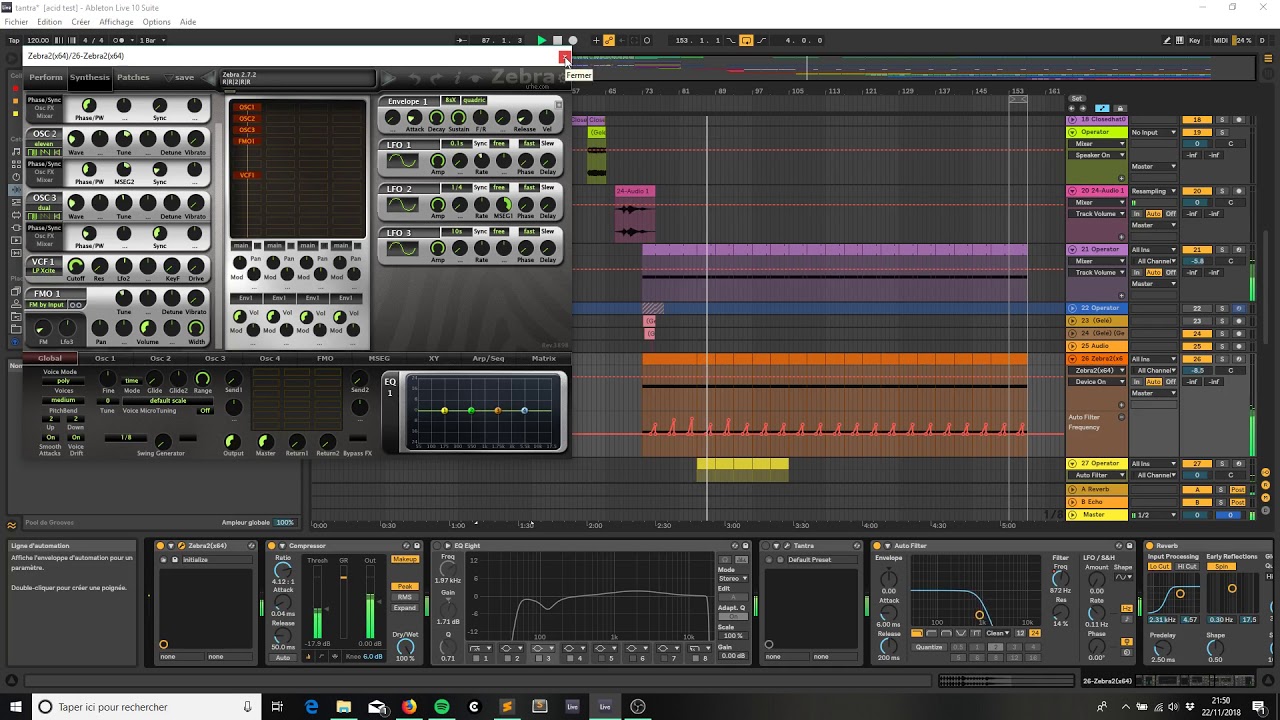Select the Matrix tab in Zebra
The image size is (1280, 720).
544,358
